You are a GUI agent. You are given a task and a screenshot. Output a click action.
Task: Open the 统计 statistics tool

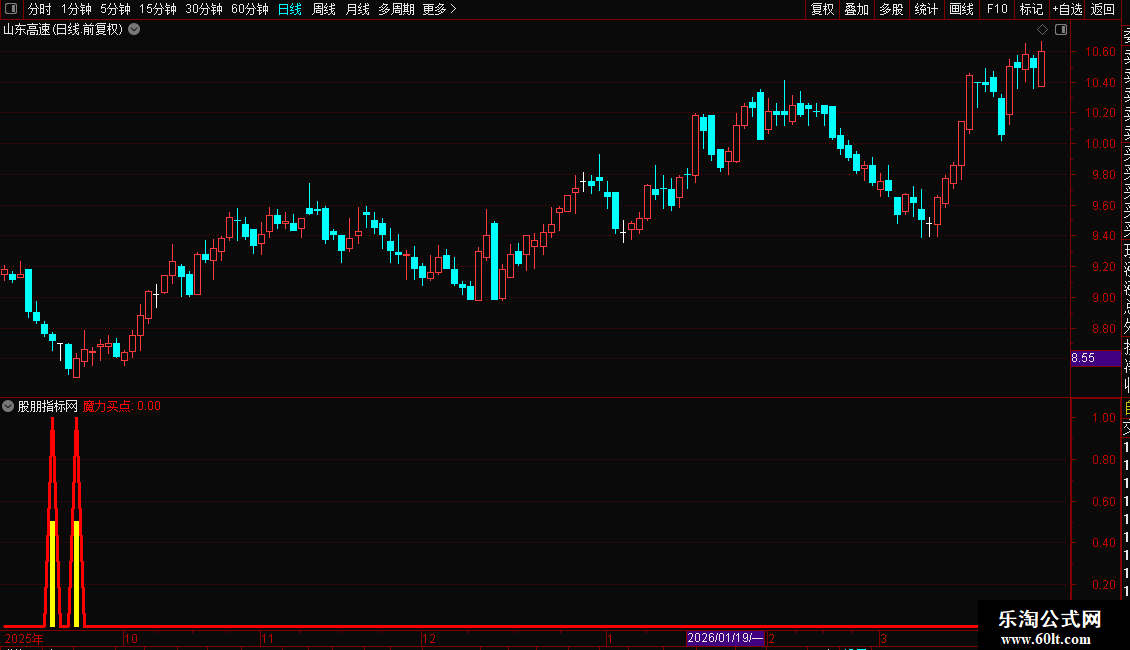pyautogui.click(x=926, y=9)
